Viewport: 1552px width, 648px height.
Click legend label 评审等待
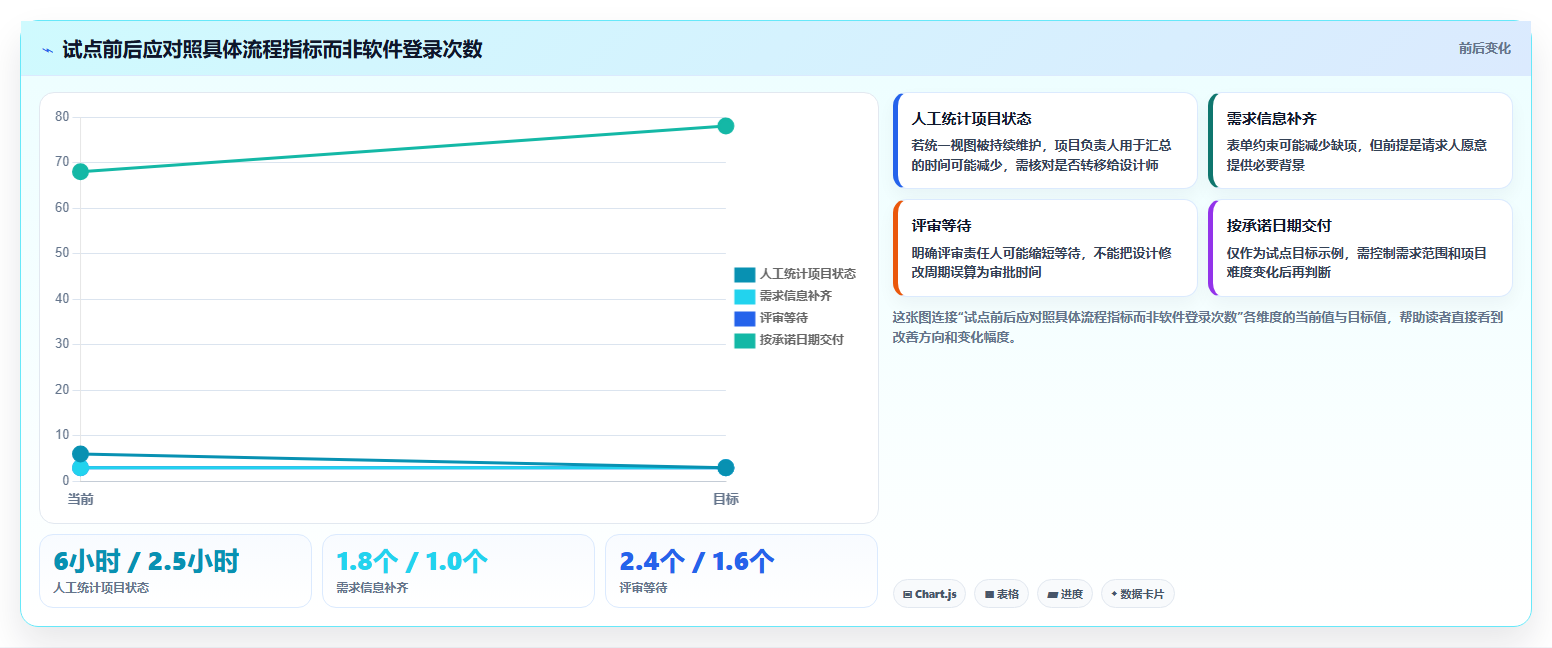click(x=784, y=318)
